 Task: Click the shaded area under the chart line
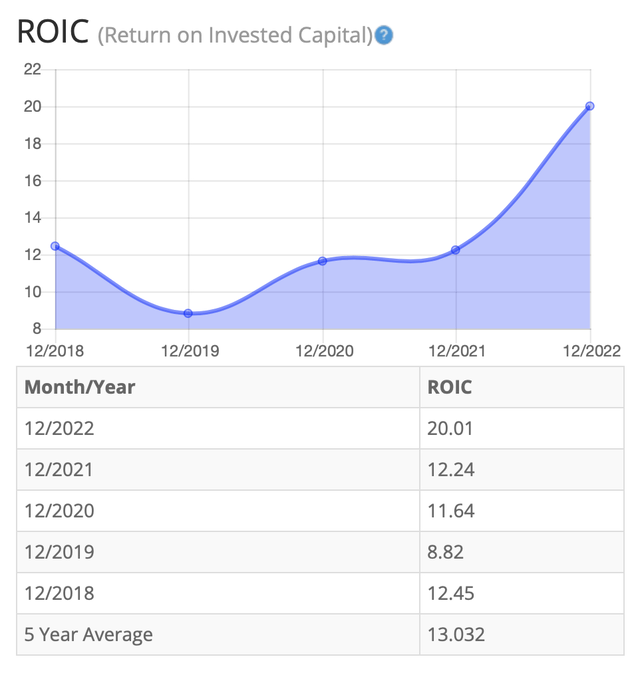coord(400,300)
